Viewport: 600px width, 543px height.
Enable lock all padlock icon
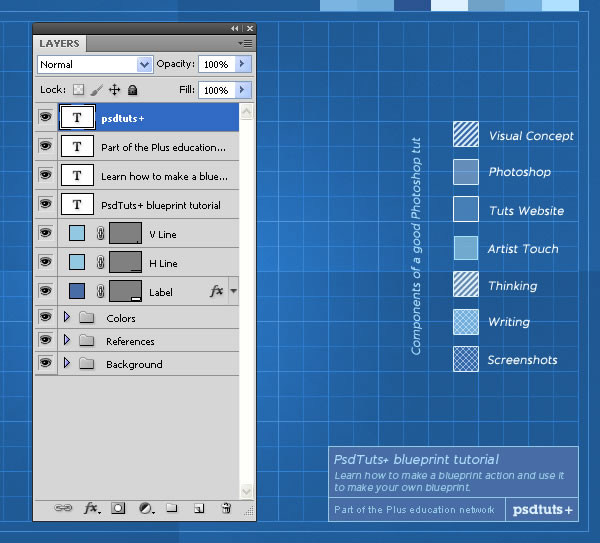click(x=132, y=90)
